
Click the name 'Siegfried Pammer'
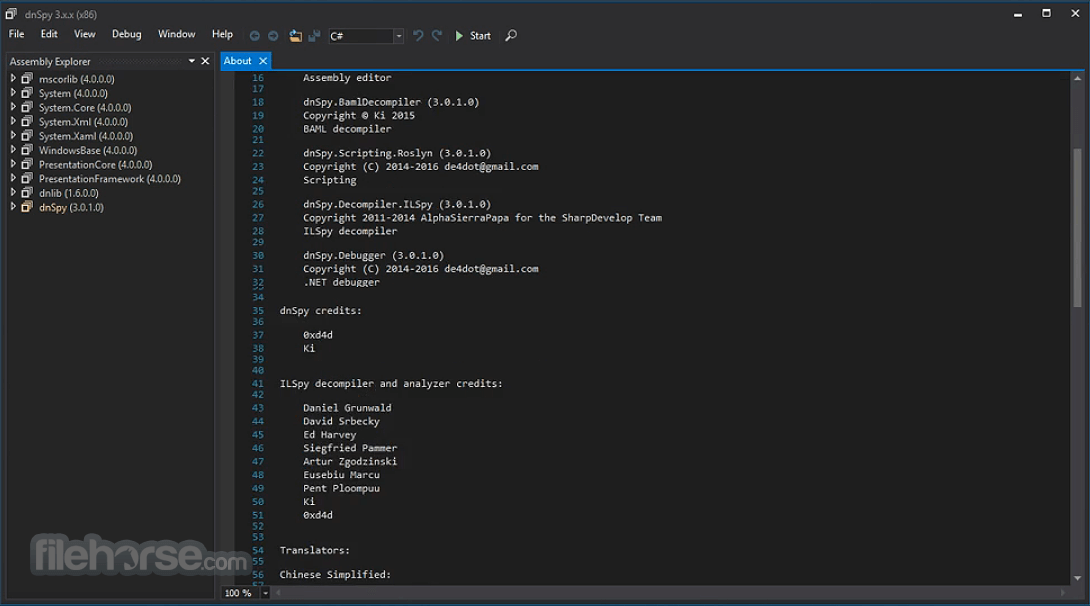350,448
